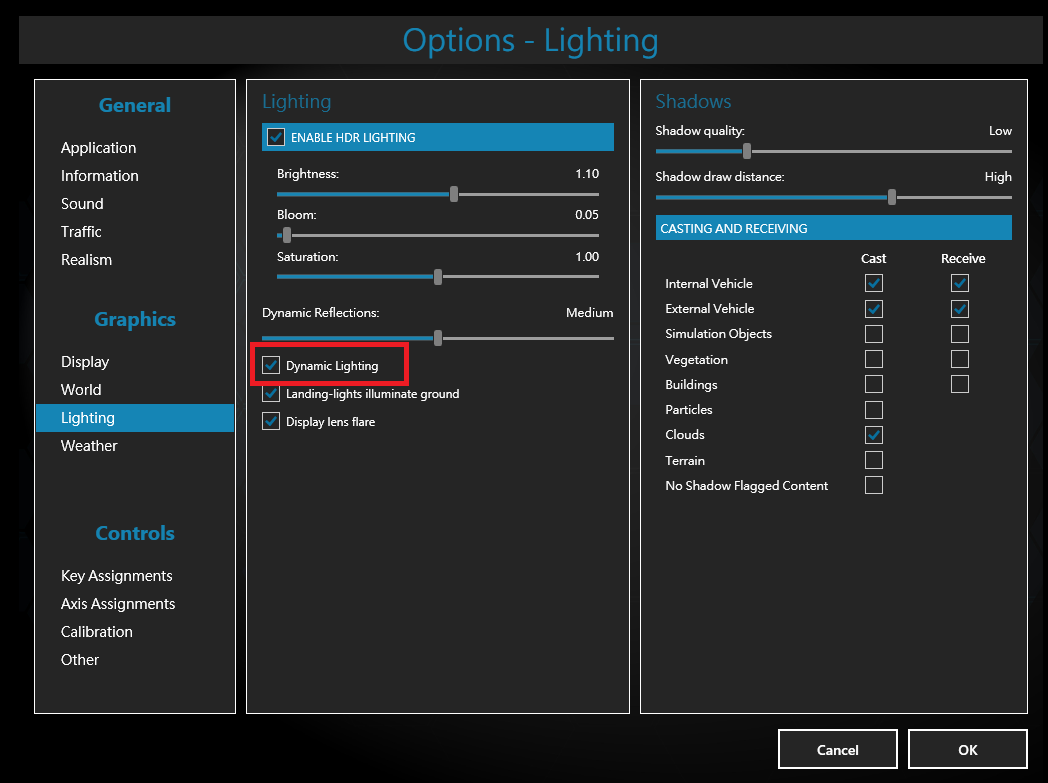The height and width of the screenshot is (783, 1048).
Task: Check No Shadow Flagged Content box
Action: [x=874, y=485]
